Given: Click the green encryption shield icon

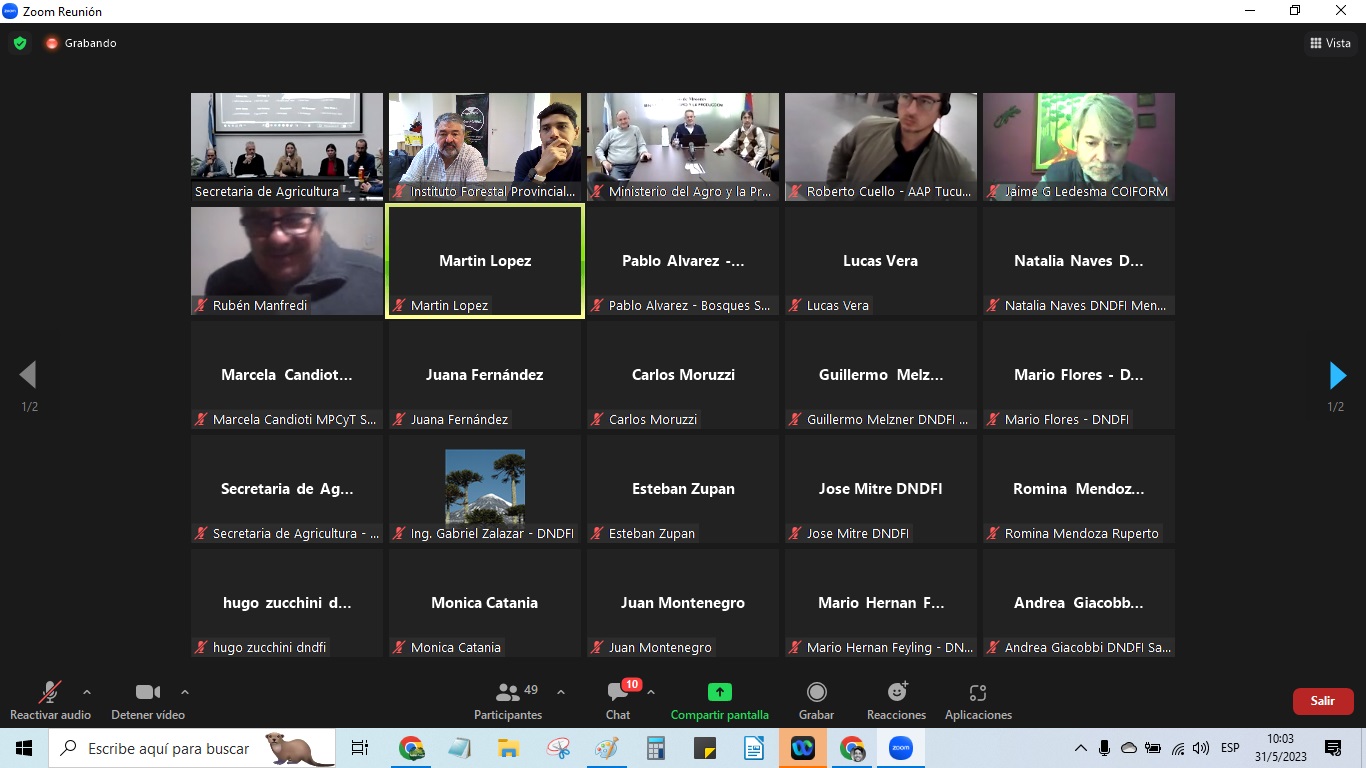Looking at the screenshot, I should 19,43.
